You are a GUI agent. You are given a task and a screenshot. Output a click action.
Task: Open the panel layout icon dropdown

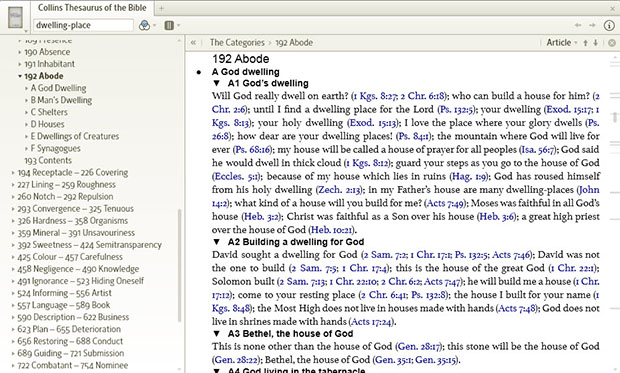click(x=169, y=25)
